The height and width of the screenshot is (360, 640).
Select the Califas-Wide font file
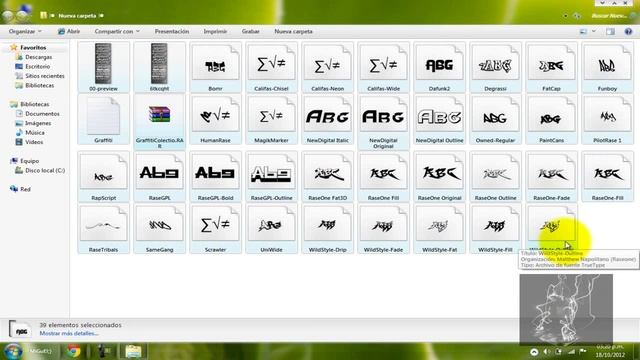point(383,67)
